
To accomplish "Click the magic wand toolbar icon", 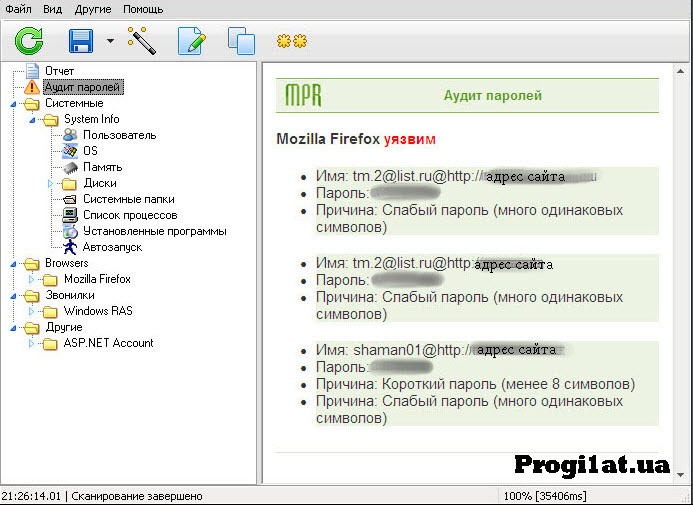I will 142,41.
